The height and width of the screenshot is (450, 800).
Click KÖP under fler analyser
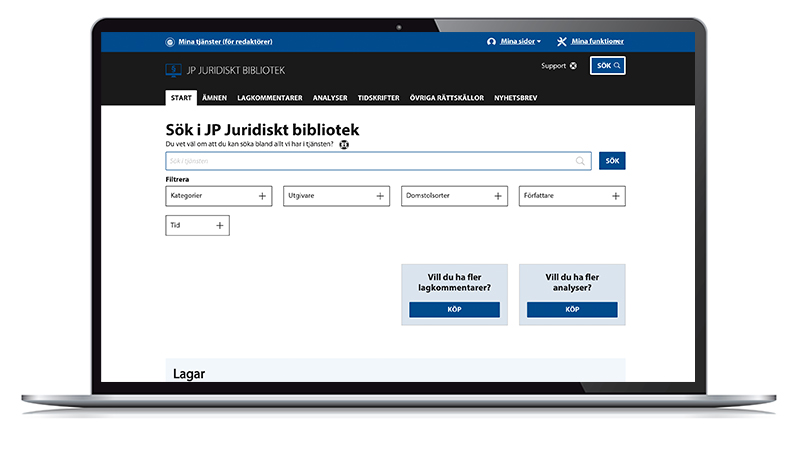pyautogui.click(x=572, y=309)
